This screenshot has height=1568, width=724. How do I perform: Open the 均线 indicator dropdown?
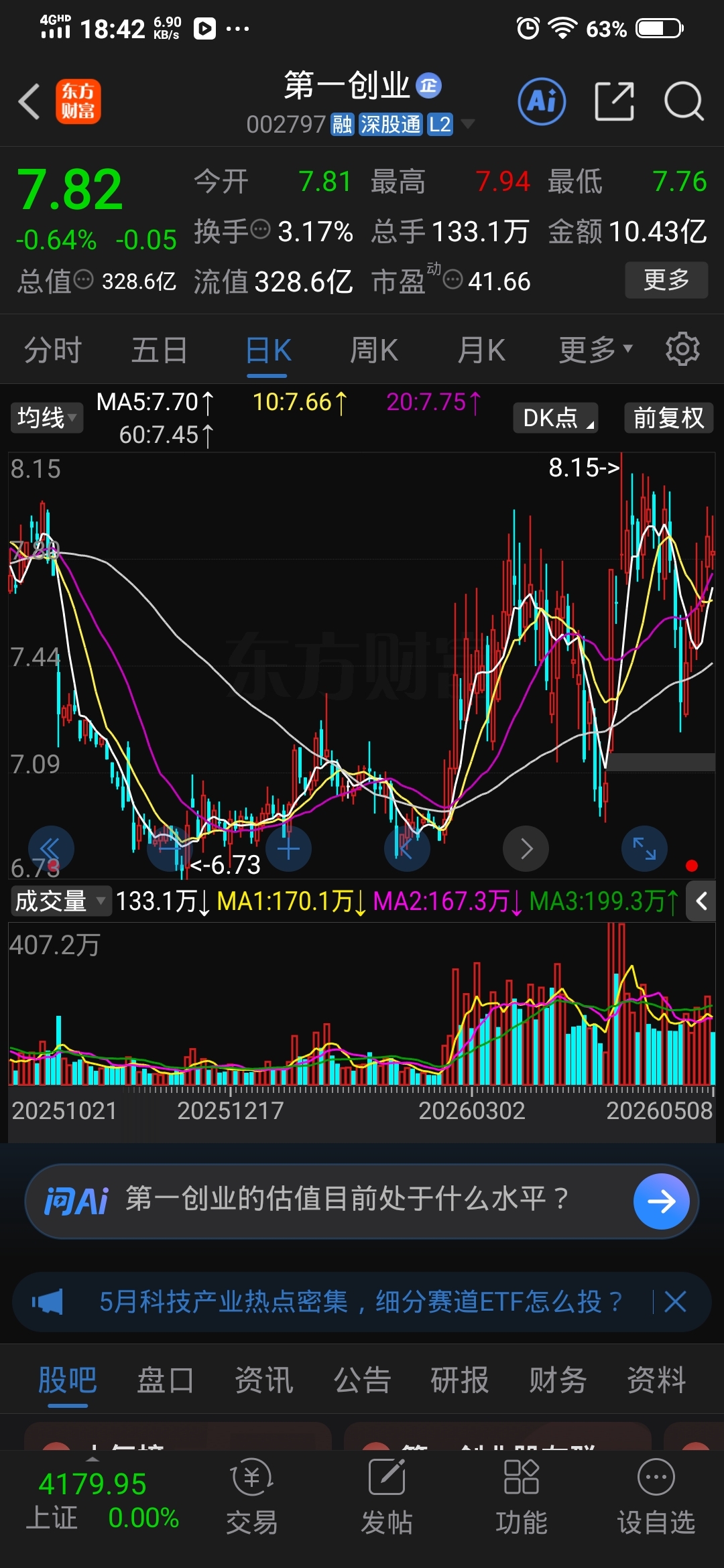[x=46, y=417]
